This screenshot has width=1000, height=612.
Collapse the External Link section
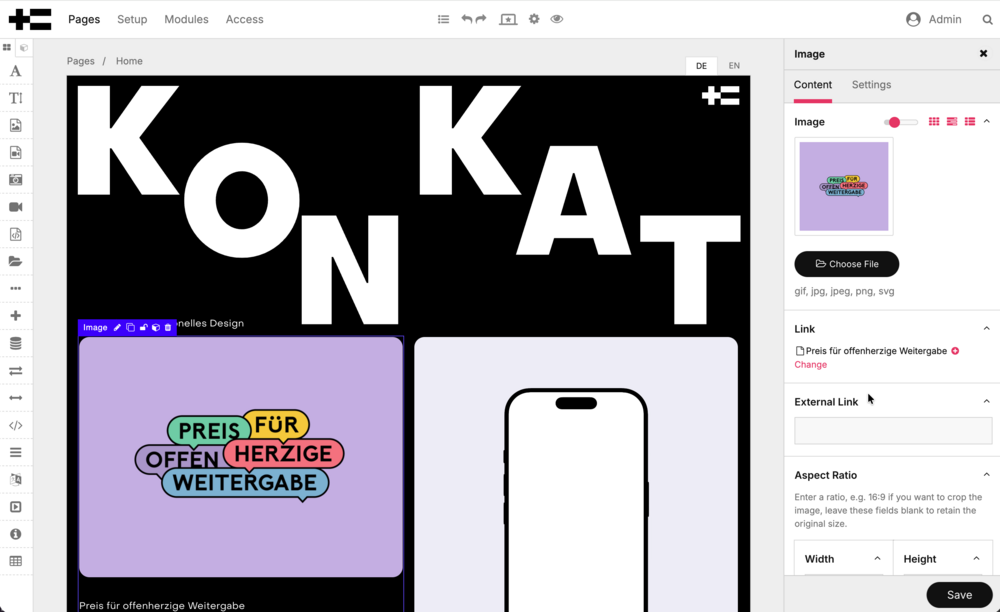coord(986,402)
